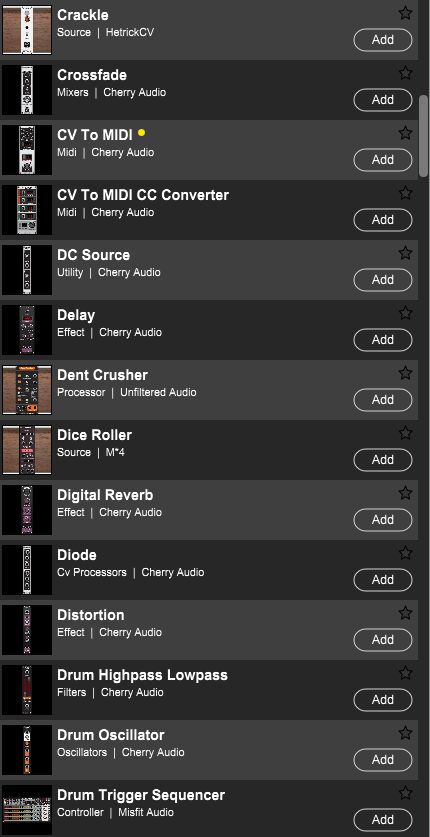
Task: Click the Drum Oscillator module thumbnail
Action: tap(27, 750)
